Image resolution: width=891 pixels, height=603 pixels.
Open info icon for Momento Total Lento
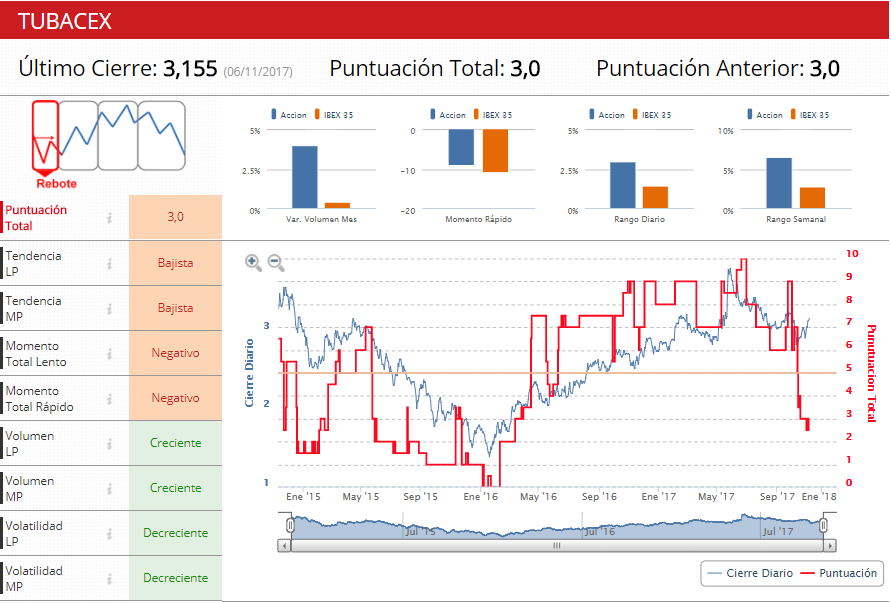(109, 354)
